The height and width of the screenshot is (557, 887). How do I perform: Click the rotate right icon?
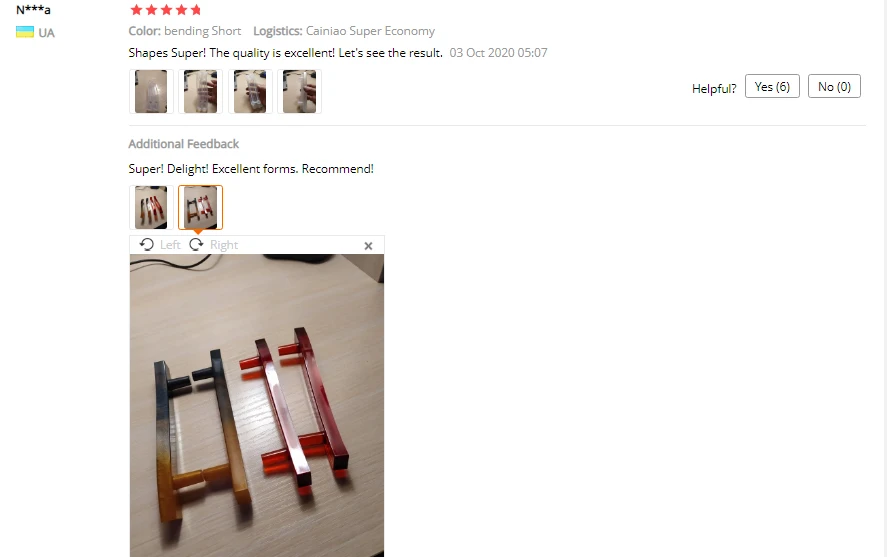196,244
